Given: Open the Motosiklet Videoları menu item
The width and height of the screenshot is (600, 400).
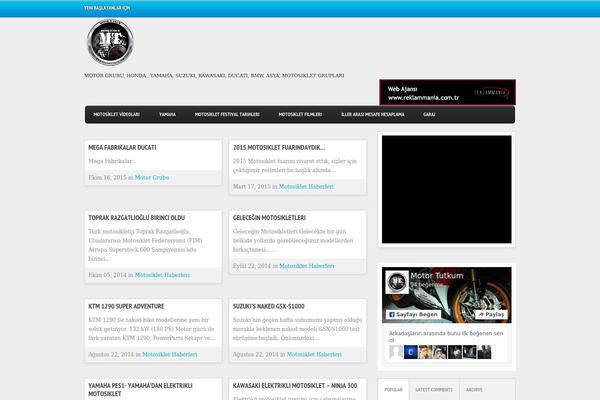Looking at the screenshot, I should (116, 114).
